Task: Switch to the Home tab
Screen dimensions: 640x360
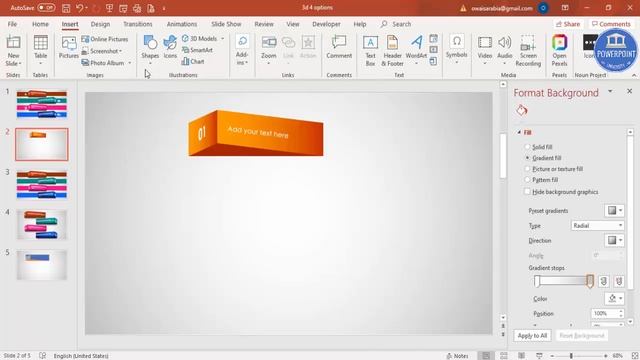Action: [40, 24]
